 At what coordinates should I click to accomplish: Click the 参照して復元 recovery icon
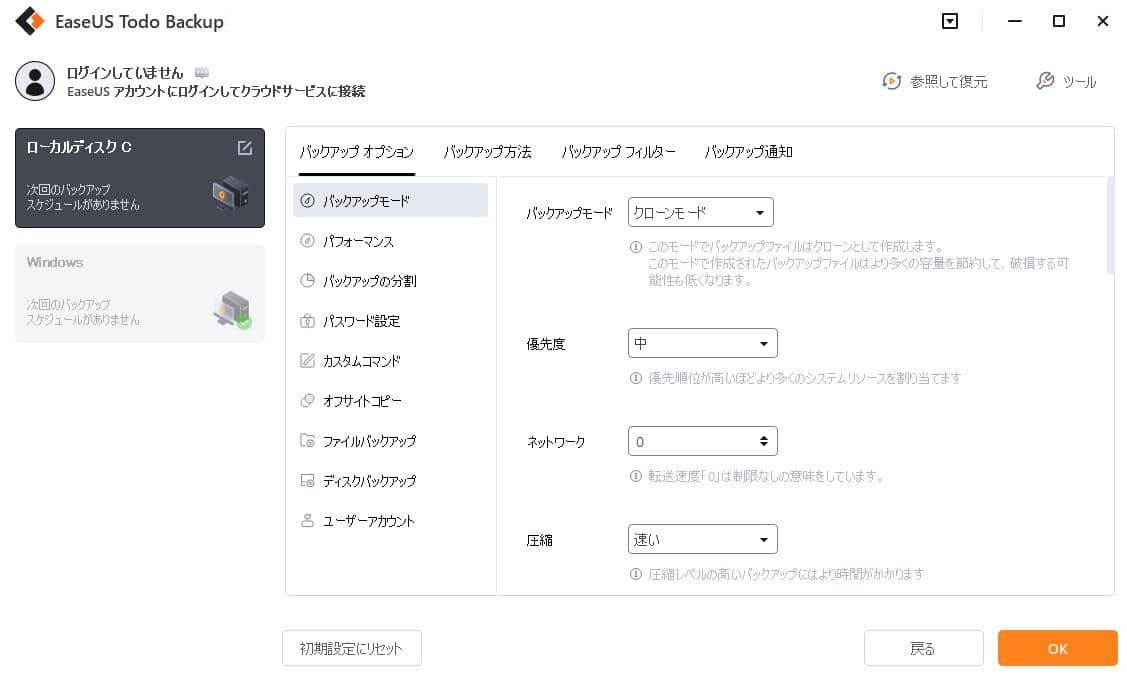(x=891, y=82)
